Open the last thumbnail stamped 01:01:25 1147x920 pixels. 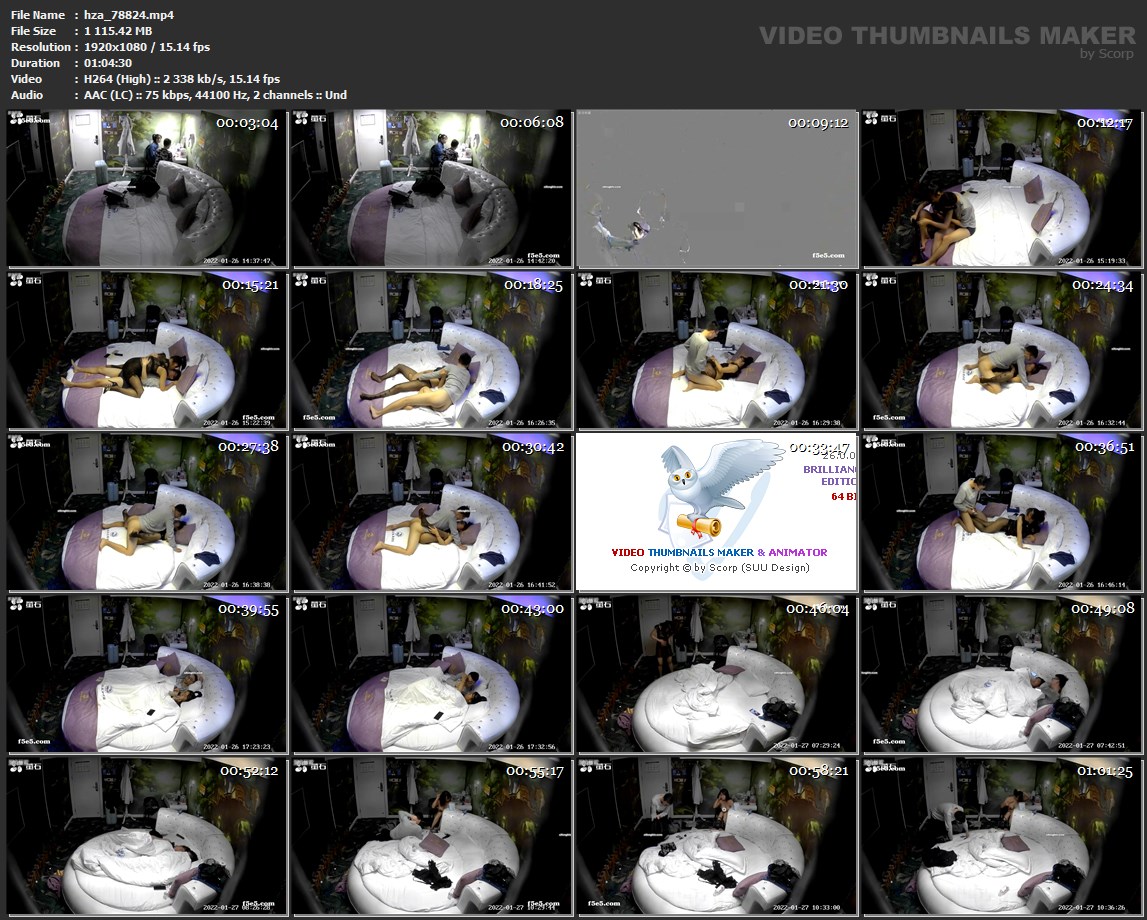(x=1001, y=836)
